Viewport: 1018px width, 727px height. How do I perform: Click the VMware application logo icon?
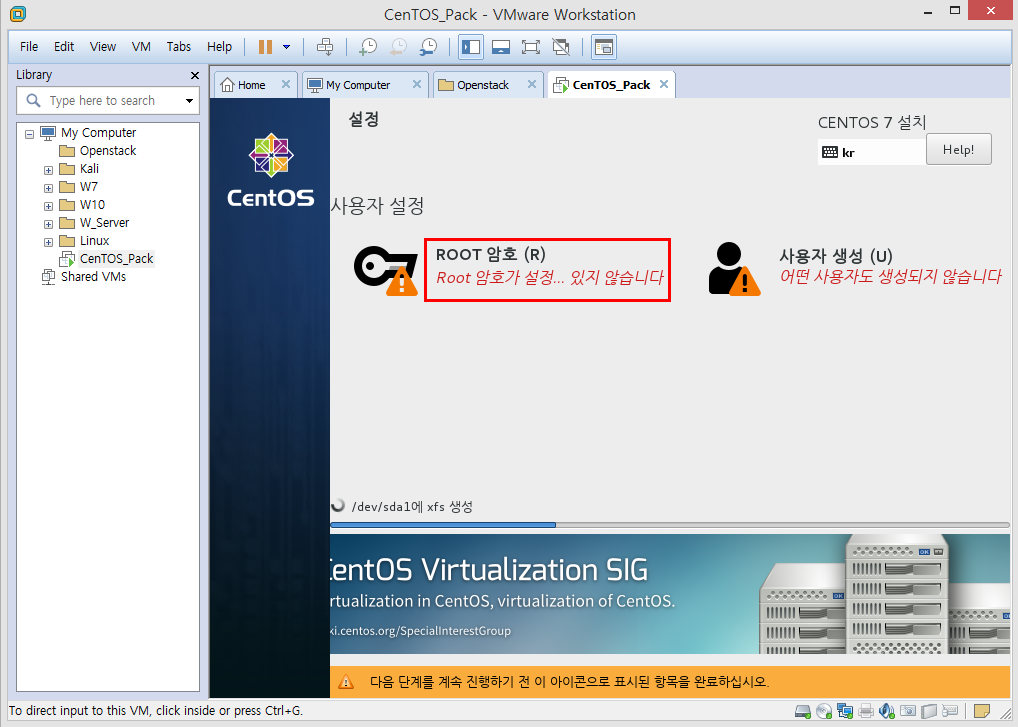18,14
